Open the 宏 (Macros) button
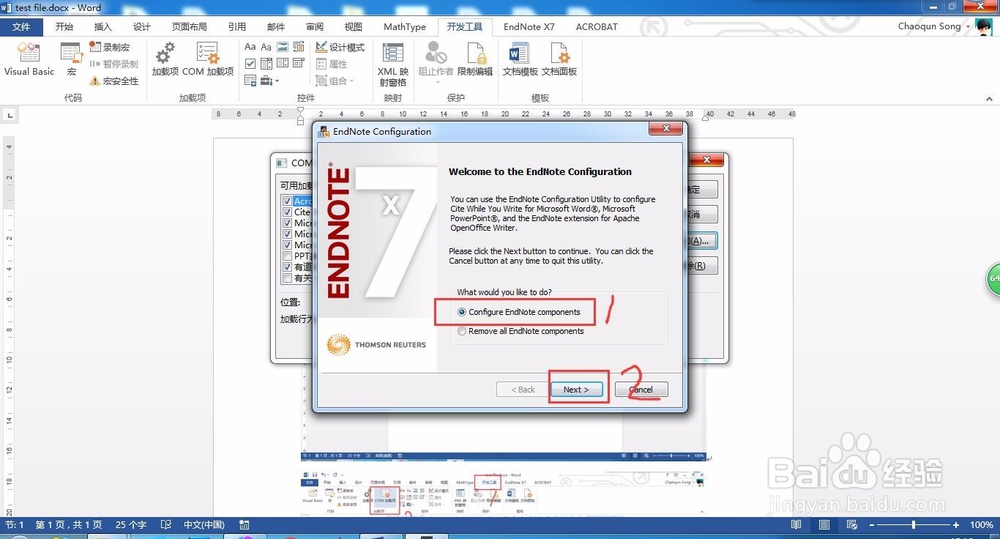This screenshot has width=1000, height=539. [x=71, y=59]
